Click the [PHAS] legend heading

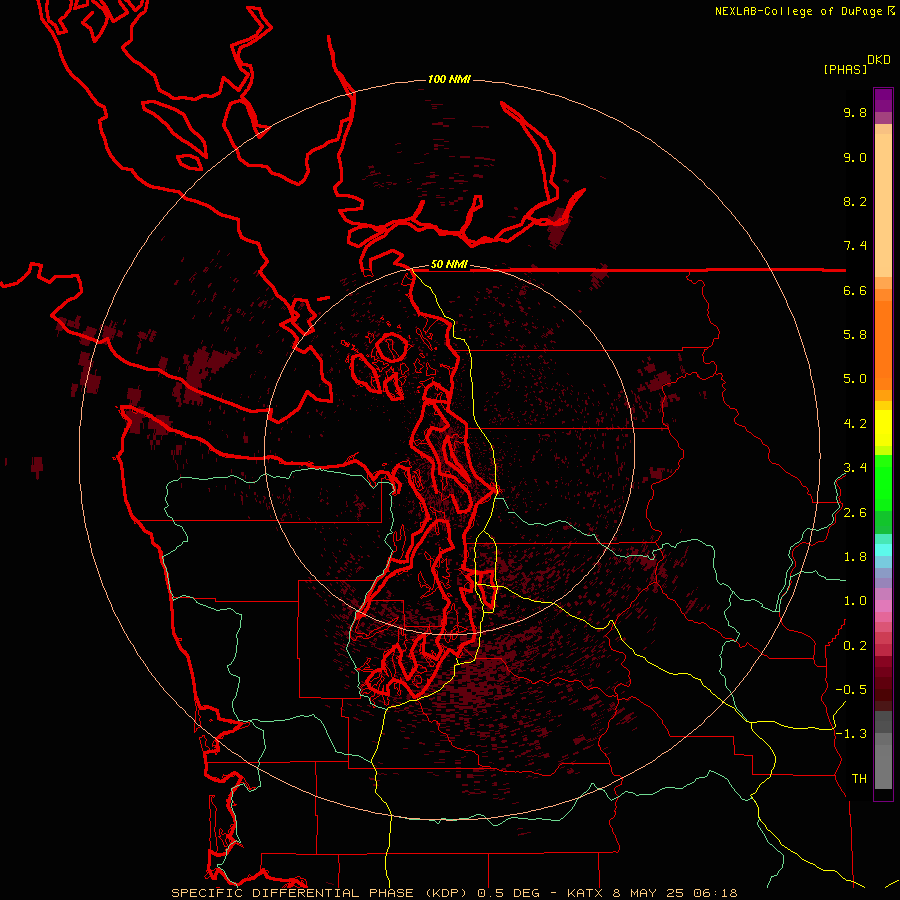pyautogui.click(x=845, y=70)
